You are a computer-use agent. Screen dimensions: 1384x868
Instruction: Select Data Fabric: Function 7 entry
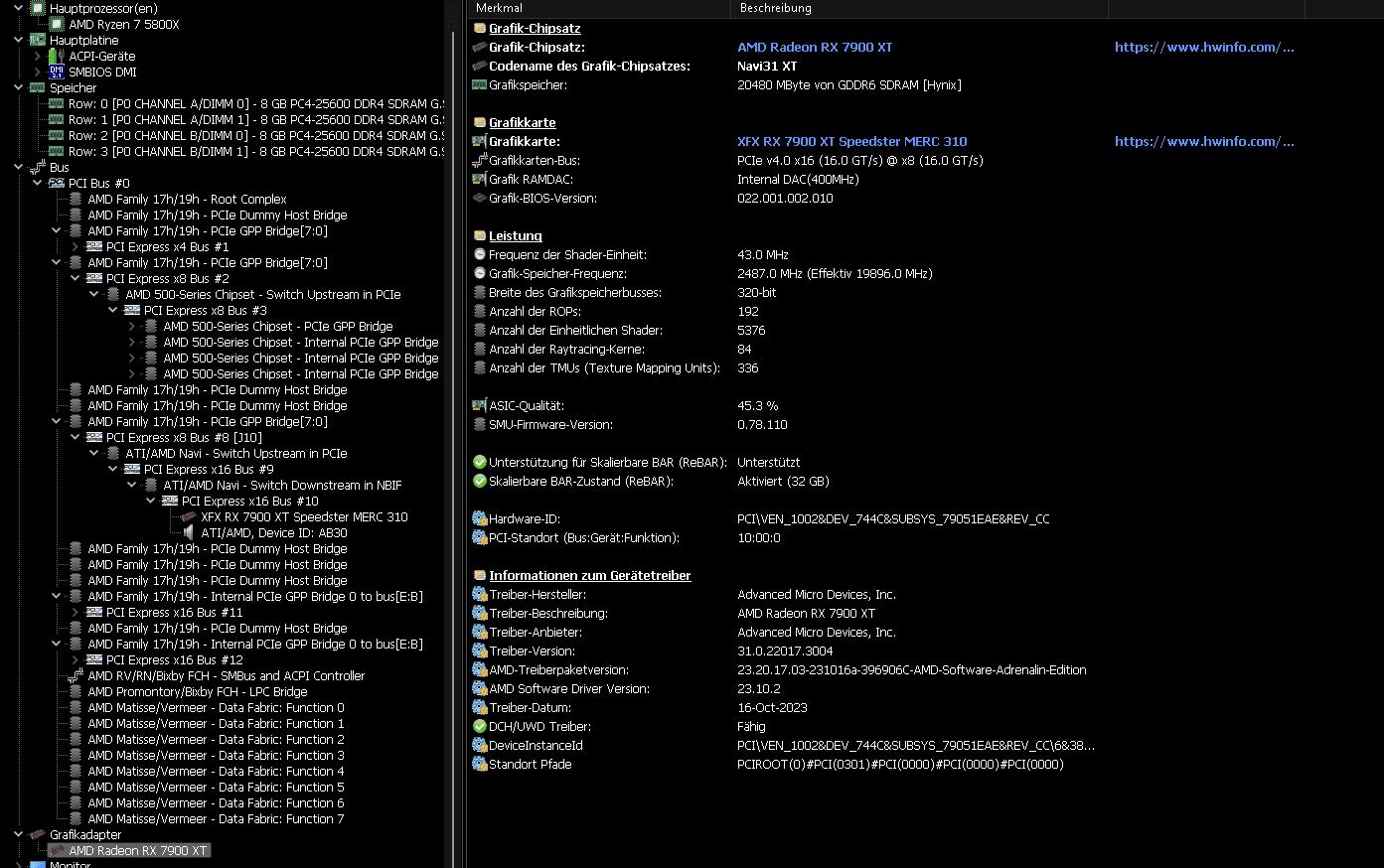coord(216,818)
